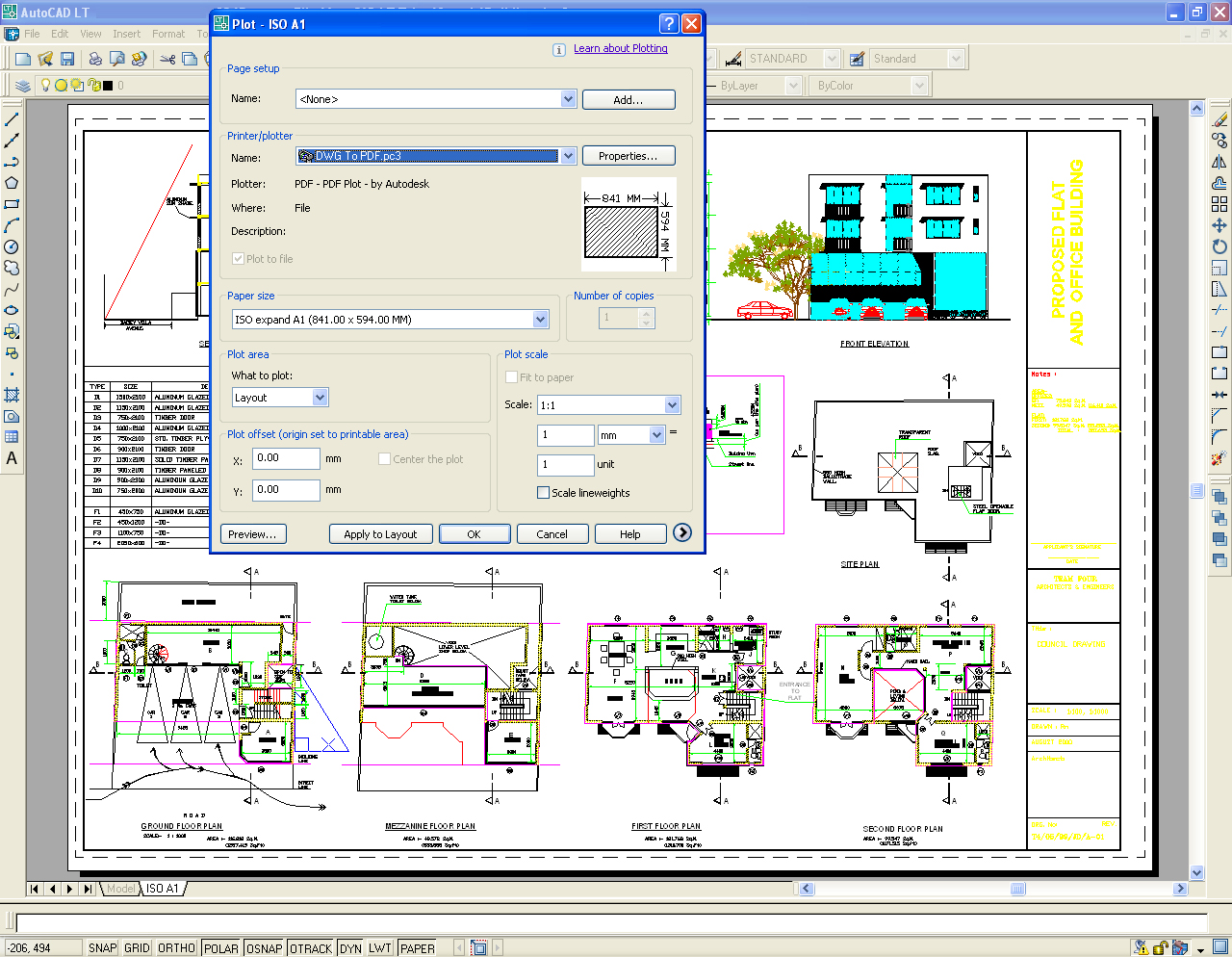
Task: Click the Multiline Text tool
Action: pyautogui.click(x=12, y=458)
